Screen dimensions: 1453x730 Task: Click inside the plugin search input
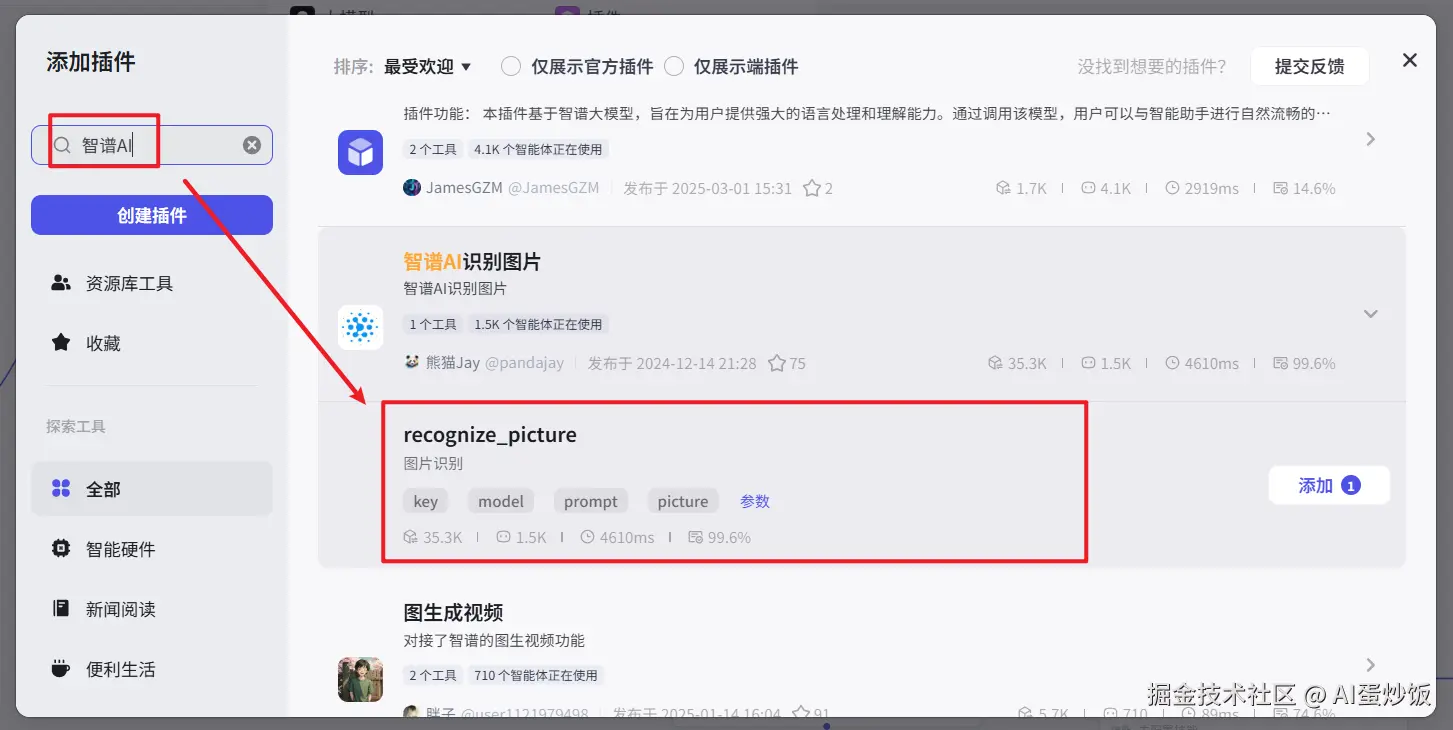coord(152,146)
